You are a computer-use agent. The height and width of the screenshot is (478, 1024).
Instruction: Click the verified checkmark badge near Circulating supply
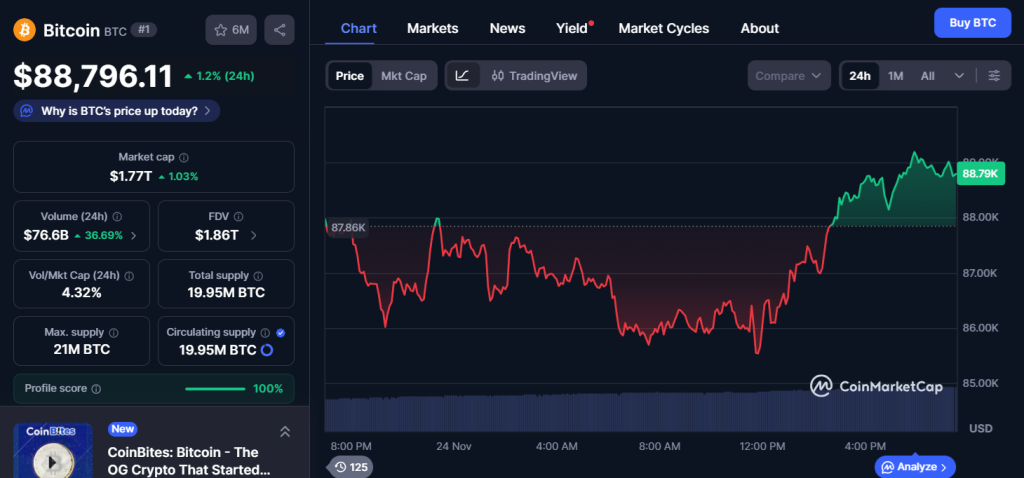tap(281, 333)
